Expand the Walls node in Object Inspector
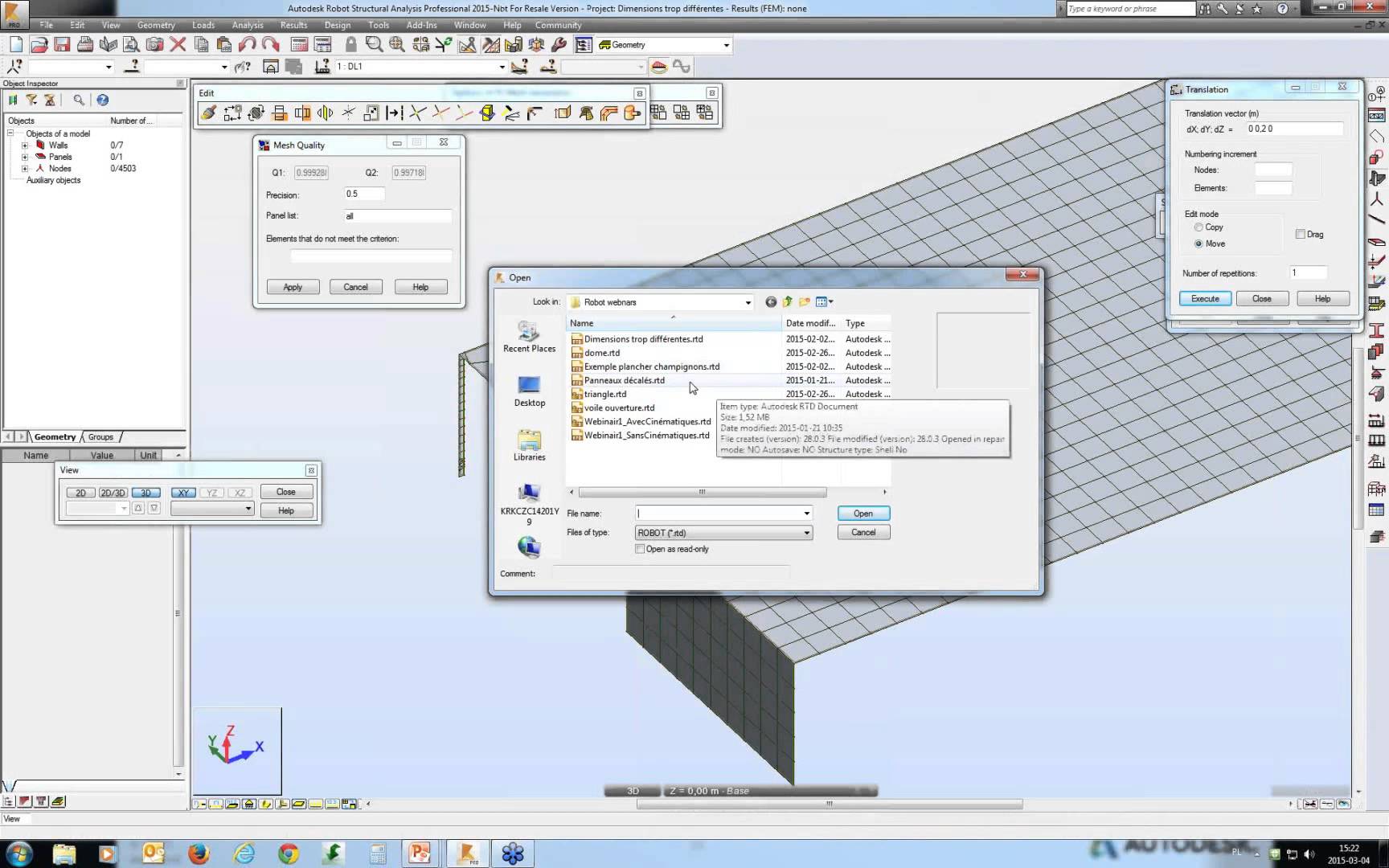This screenshot has width=1389, height=868. 25,145
